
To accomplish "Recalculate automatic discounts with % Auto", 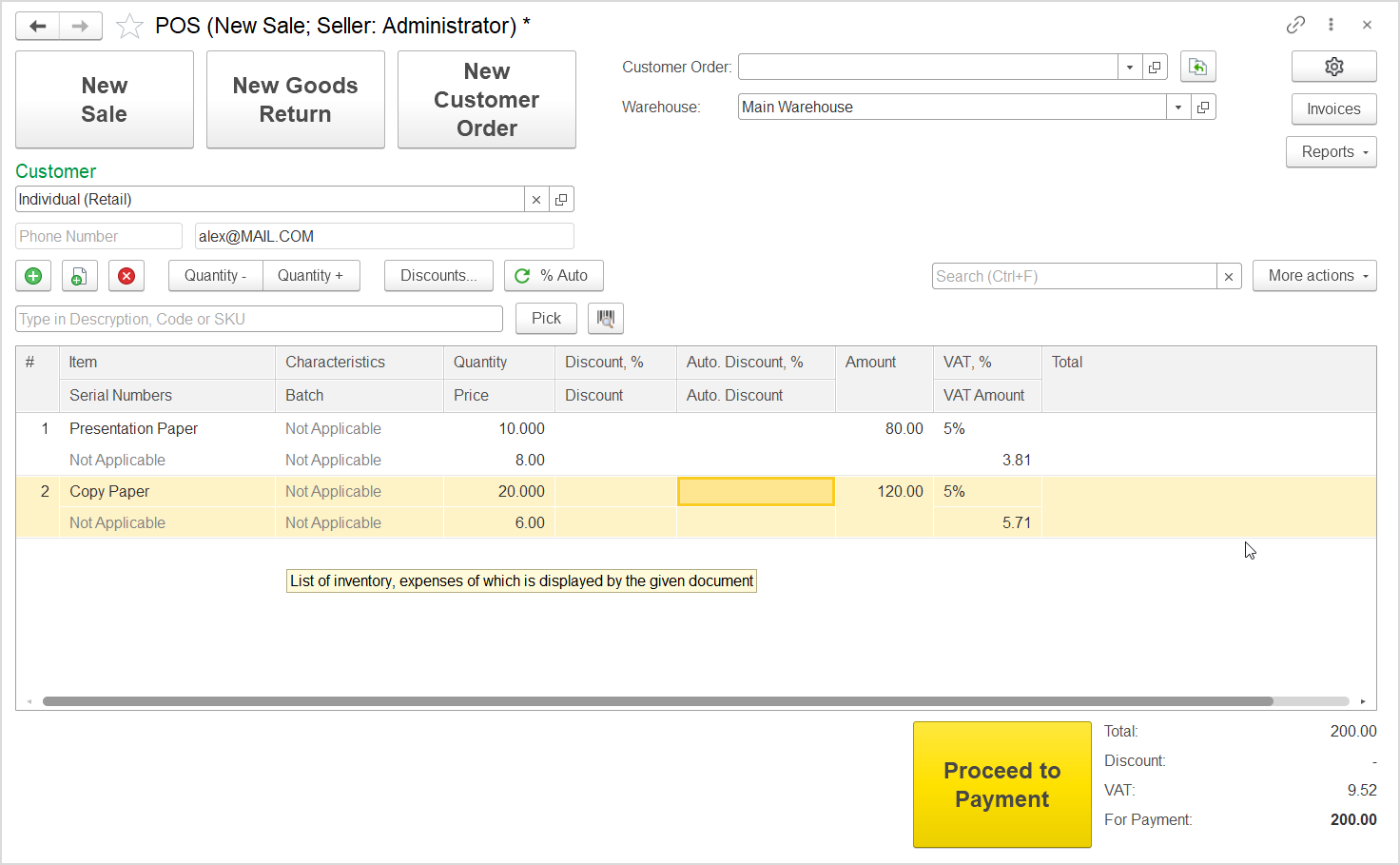I will 554,276.
